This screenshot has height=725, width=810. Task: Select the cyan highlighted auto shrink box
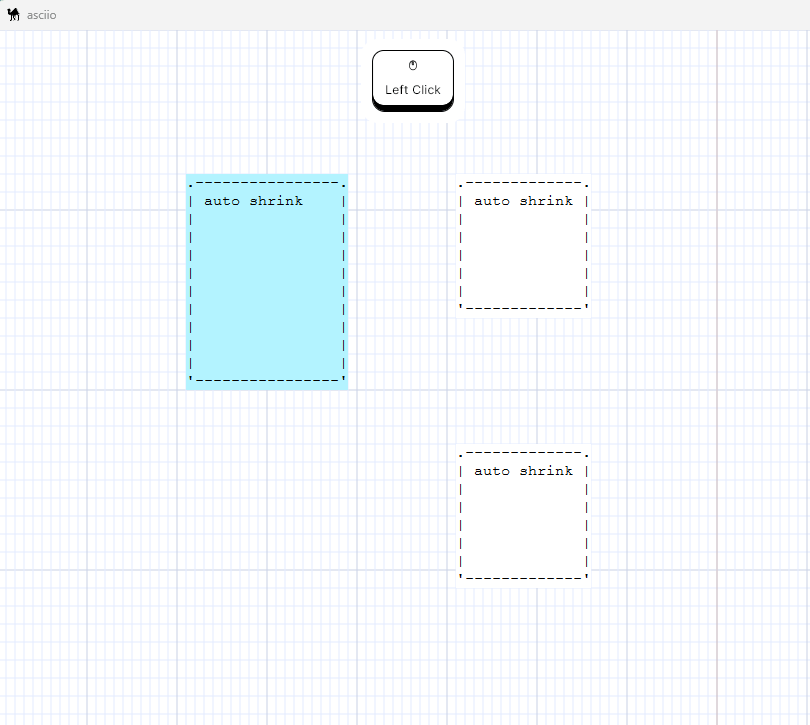point(265,280)
